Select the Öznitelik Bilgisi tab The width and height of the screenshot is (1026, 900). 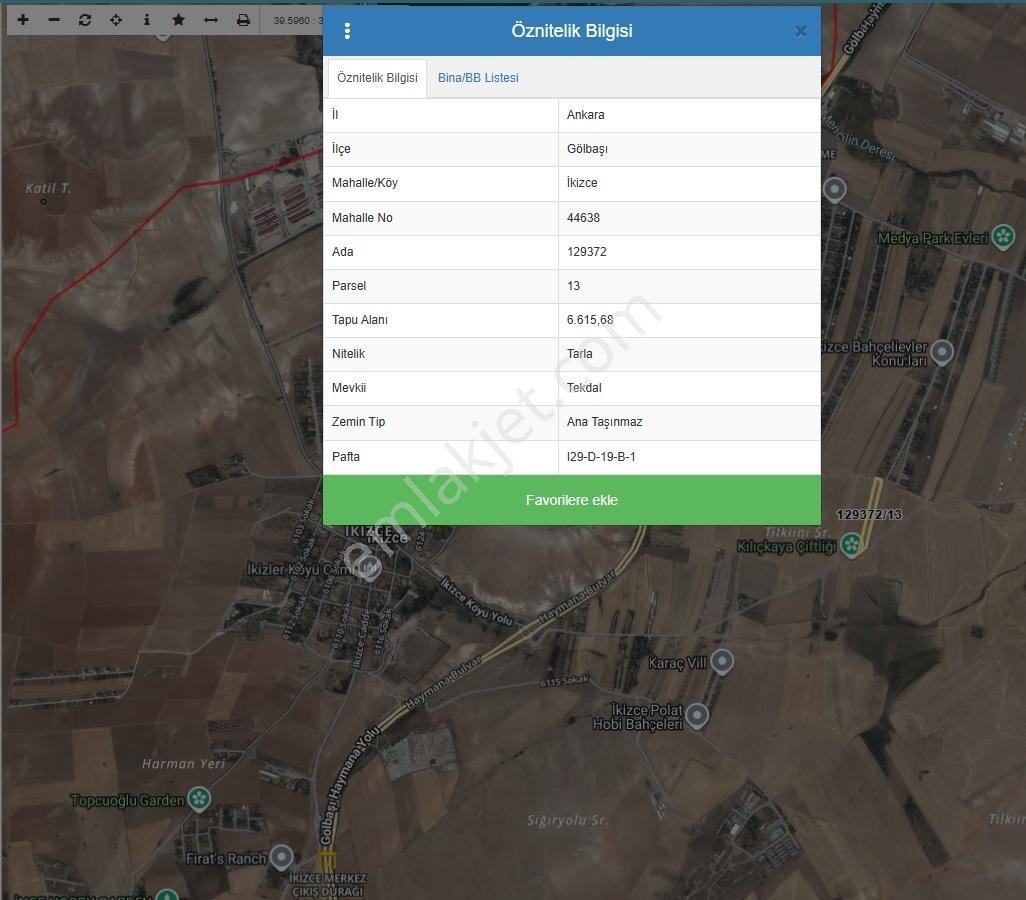[x=378, y=78]
